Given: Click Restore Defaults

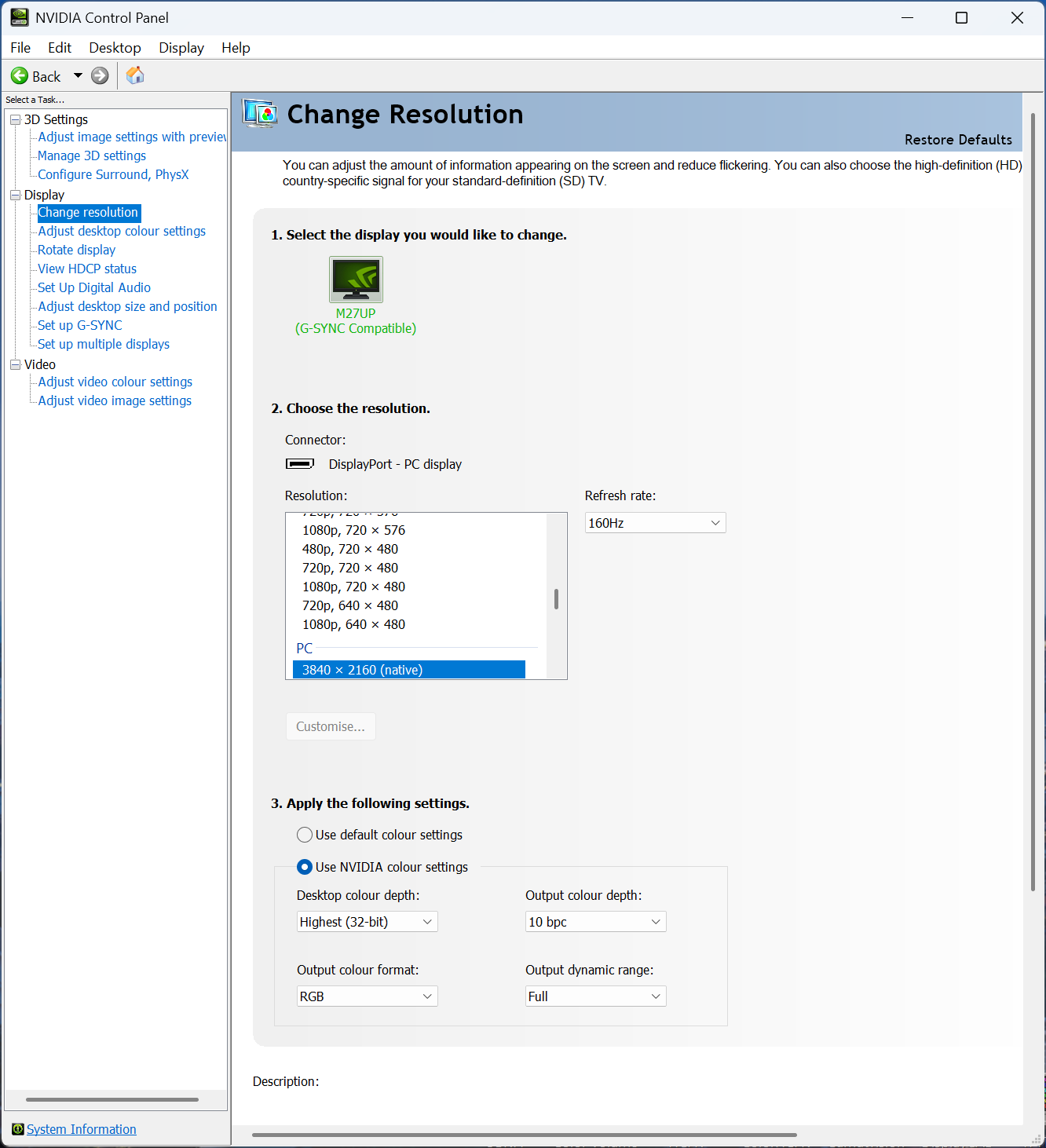Looking at the screenshot, I should 957,140.
